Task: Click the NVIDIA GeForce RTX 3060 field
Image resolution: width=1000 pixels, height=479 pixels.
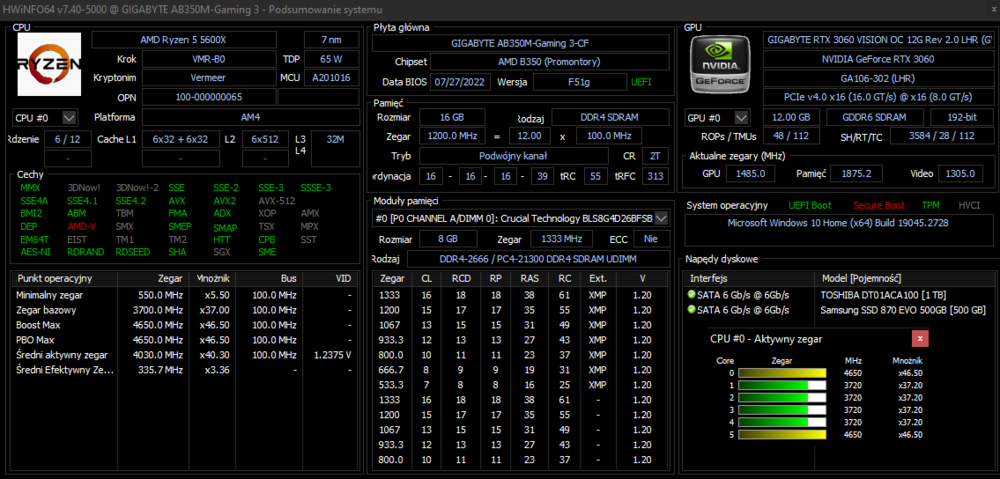Action: tap(878, 59)
